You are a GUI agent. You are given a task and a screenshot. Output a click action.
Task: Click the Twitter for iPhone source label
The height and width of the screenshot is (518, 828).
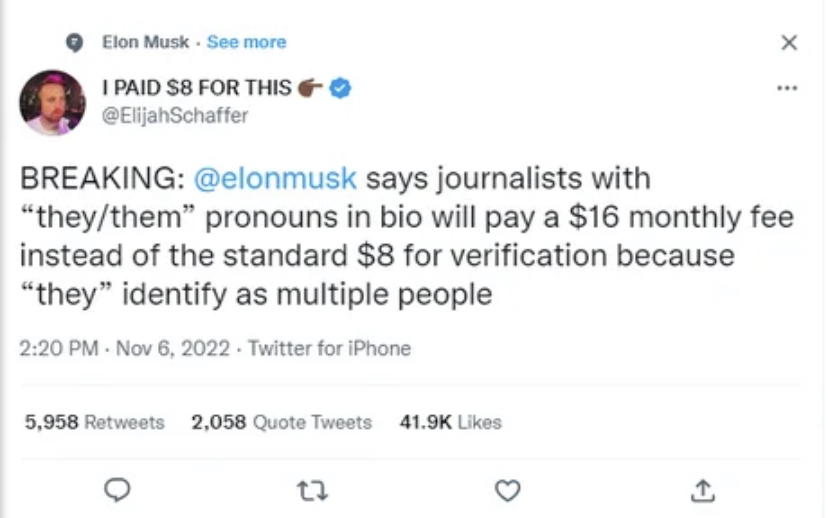[x=329, y=349]
